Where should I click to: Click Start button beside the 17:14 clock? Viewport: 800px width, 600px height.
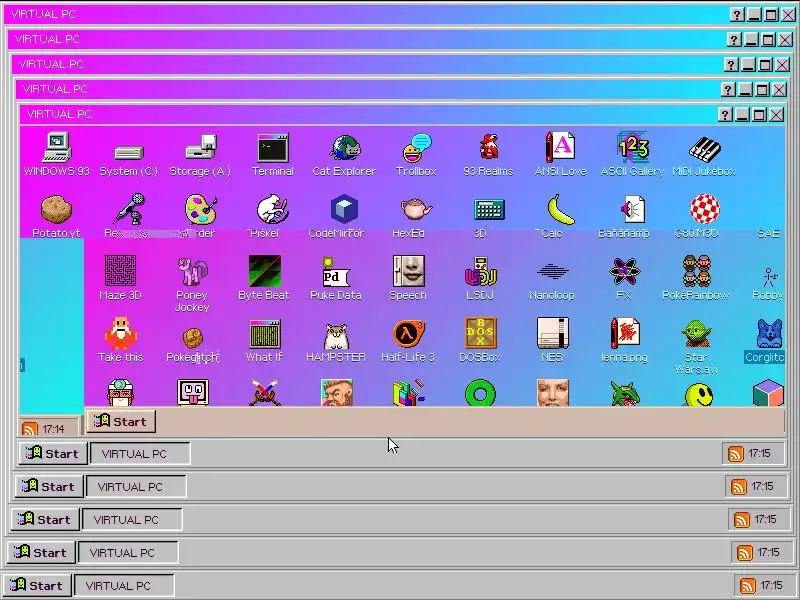tap(121, 421)
